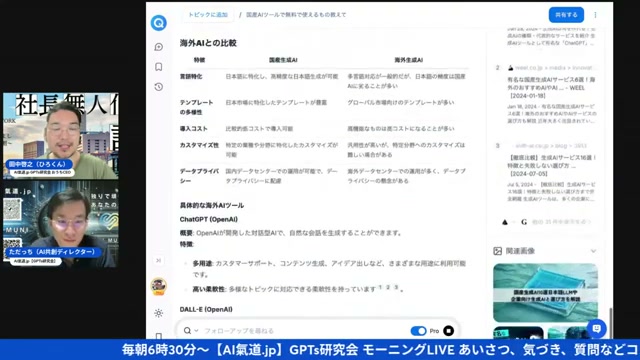Click the table row label テンプレートの多様性

[x=196, y=107]
